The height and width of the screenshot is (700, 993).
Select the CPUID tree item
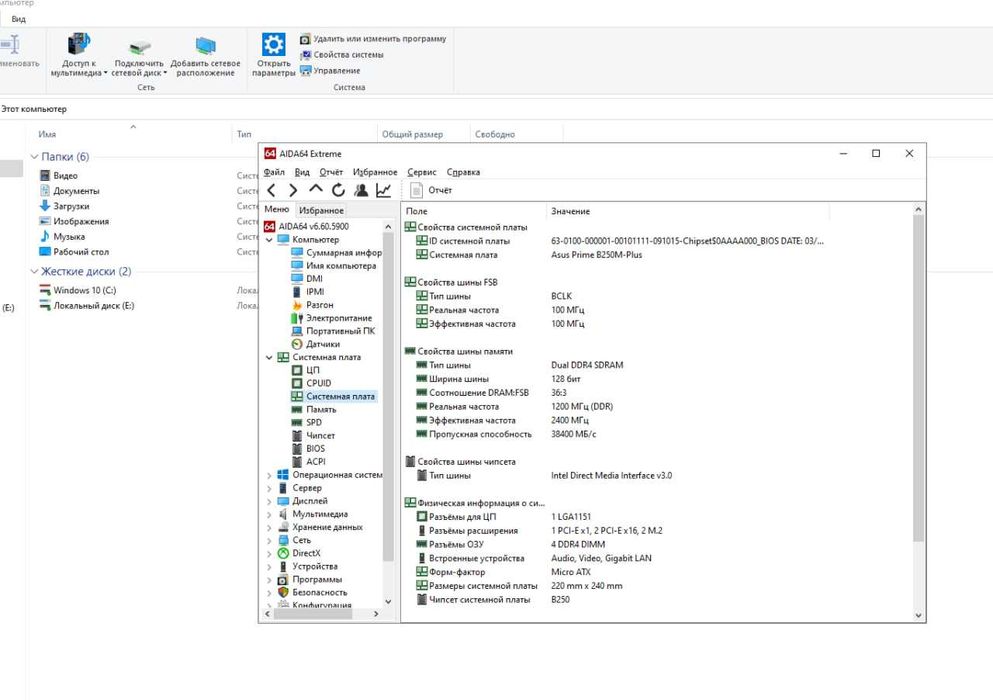312,383
